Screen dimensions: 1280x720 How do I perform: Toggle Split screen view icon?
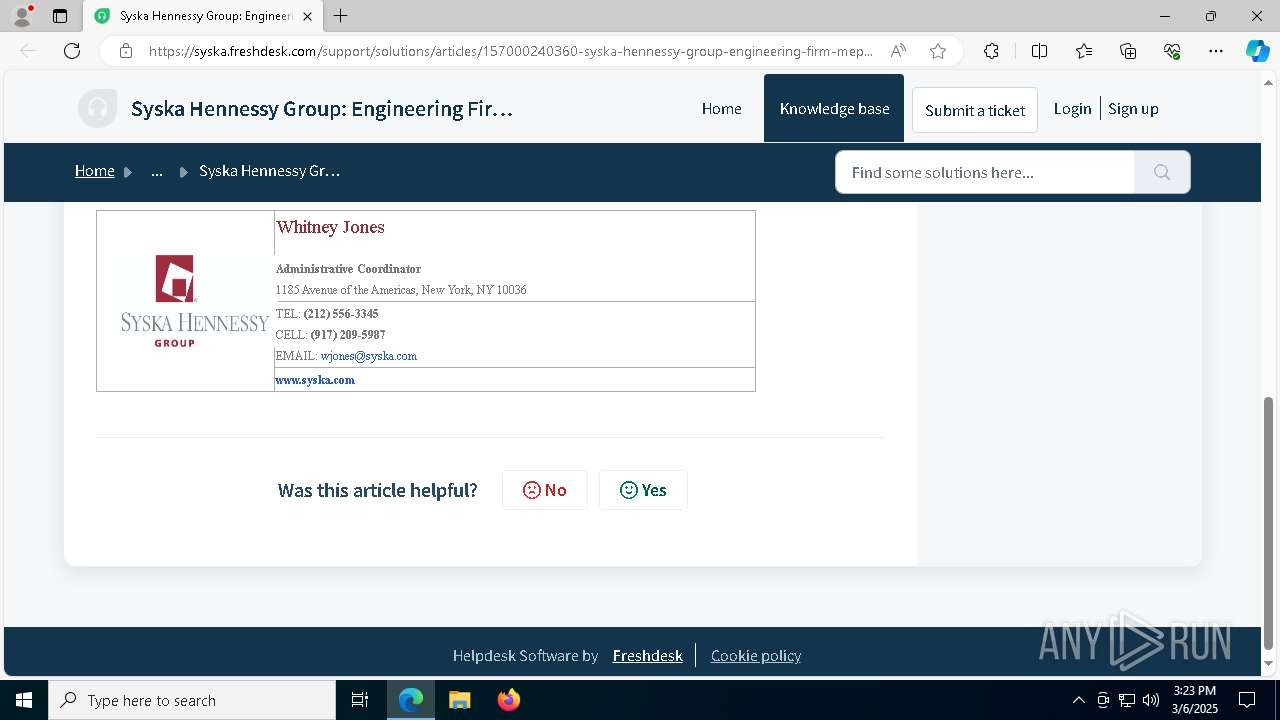(1039, 51)
